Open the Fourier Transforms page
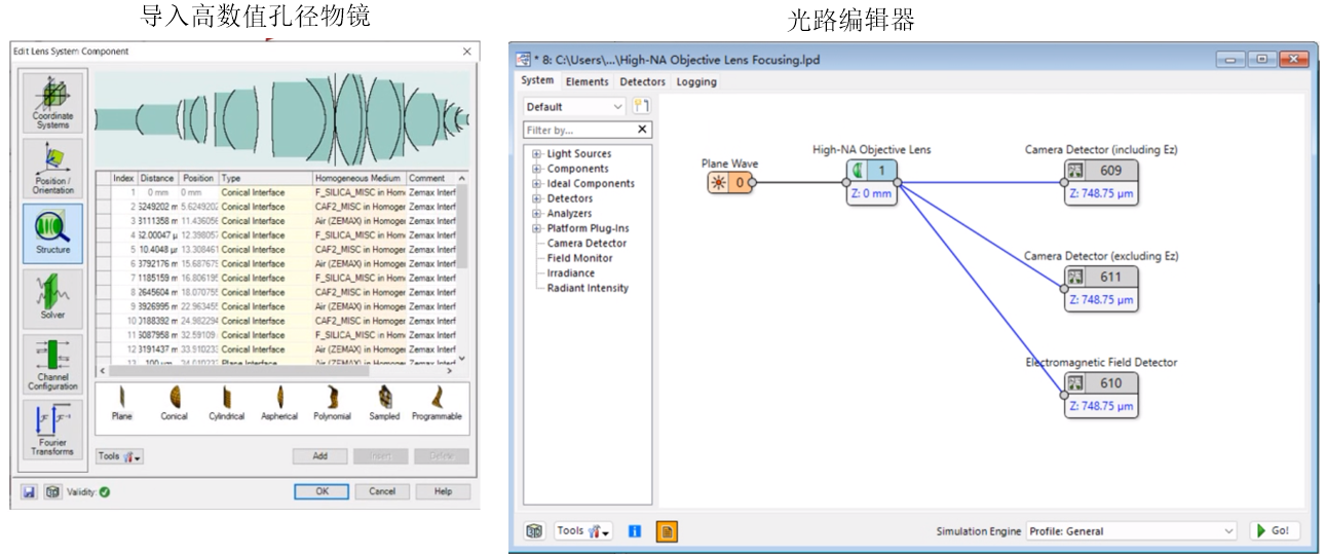1325x558 pixels. (x=52, y=430)
